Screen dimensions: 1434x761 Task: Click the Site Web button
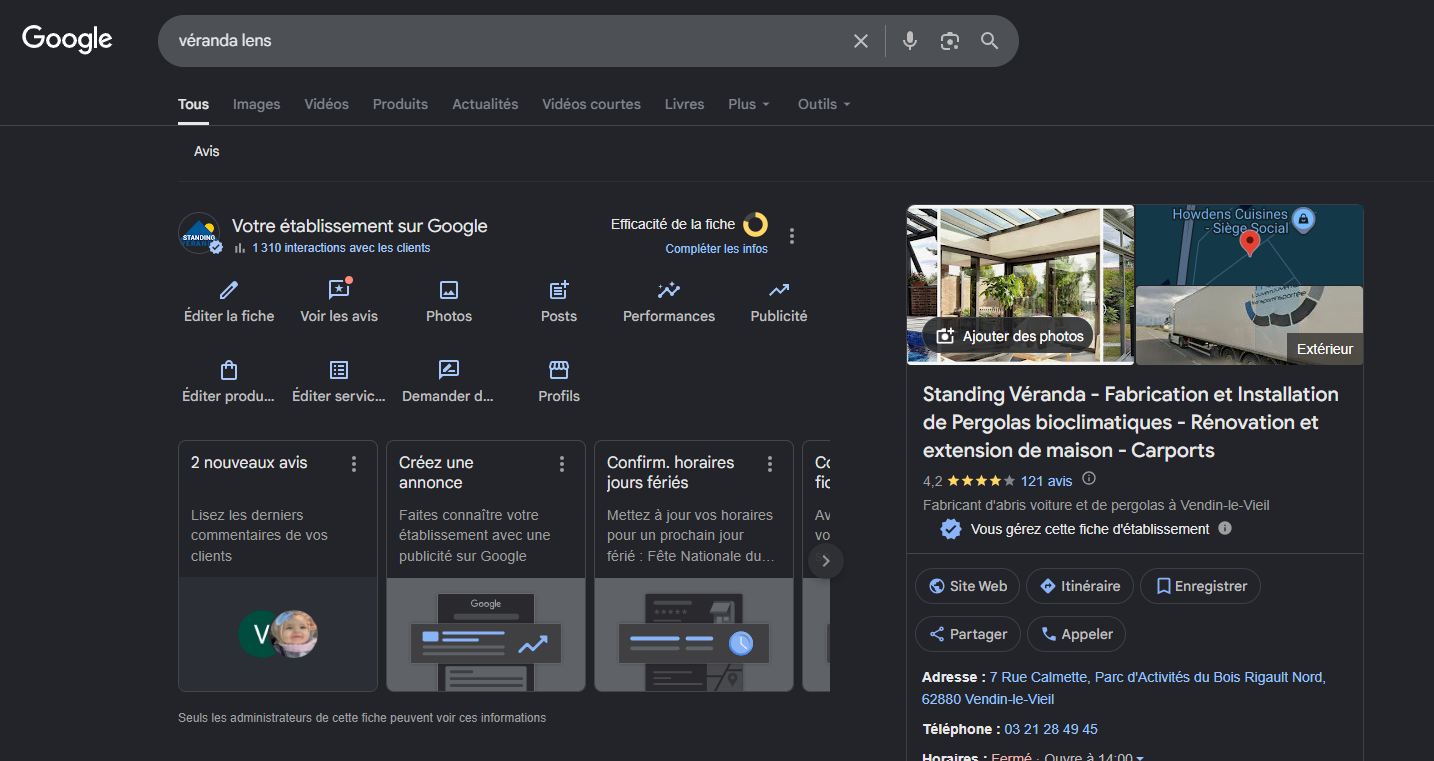[x=968, y=586]
